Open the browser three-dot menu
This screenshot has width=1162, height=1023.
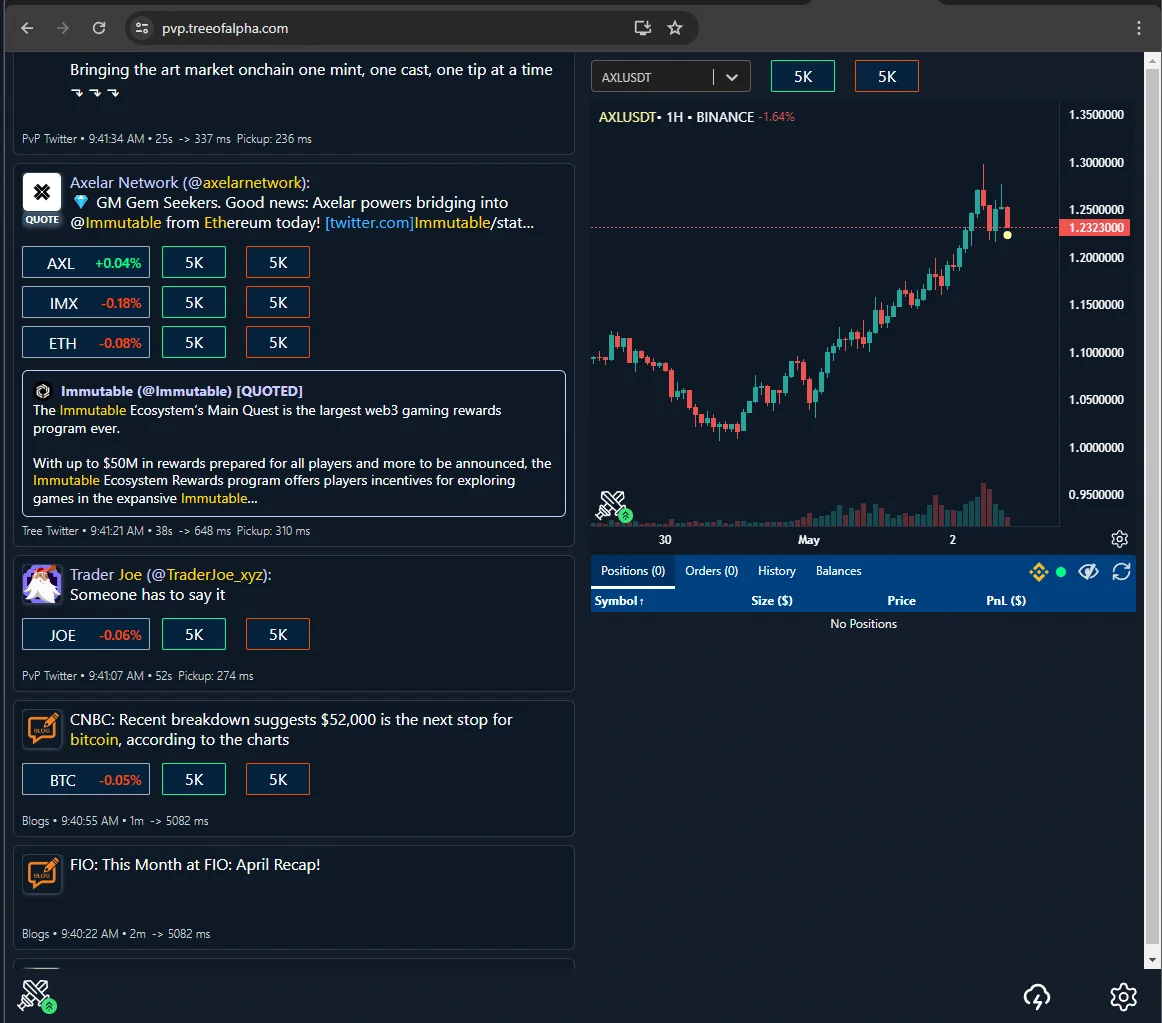[1138, 28]
